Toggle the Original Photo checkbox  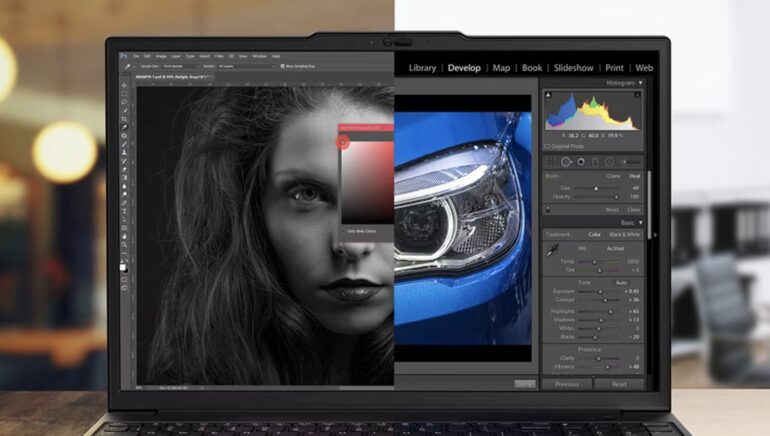[x=548, y=146]
